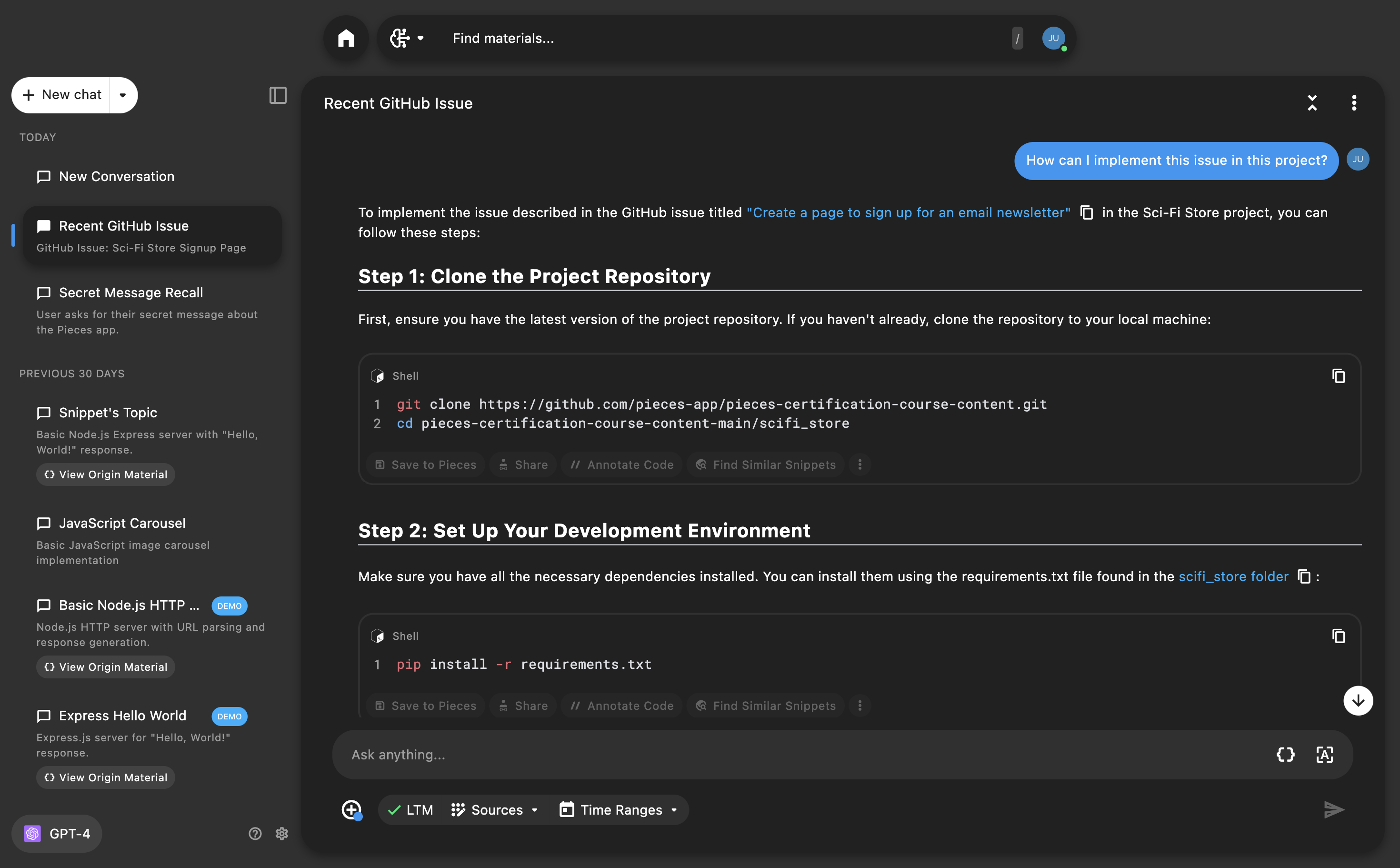Copy the GitHub issue title link

click(x=1086, y=212)
